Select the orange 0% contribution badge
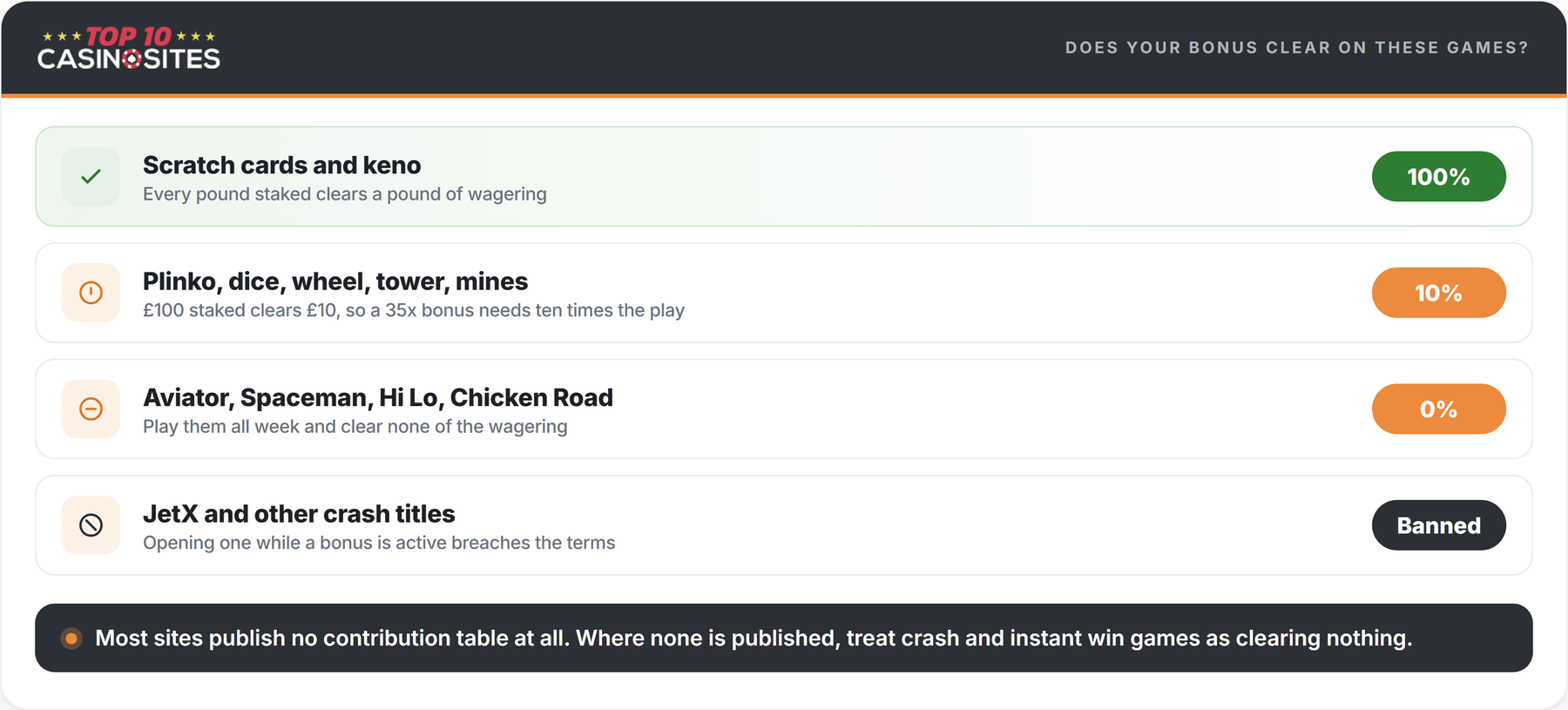 click(1438, 409)
